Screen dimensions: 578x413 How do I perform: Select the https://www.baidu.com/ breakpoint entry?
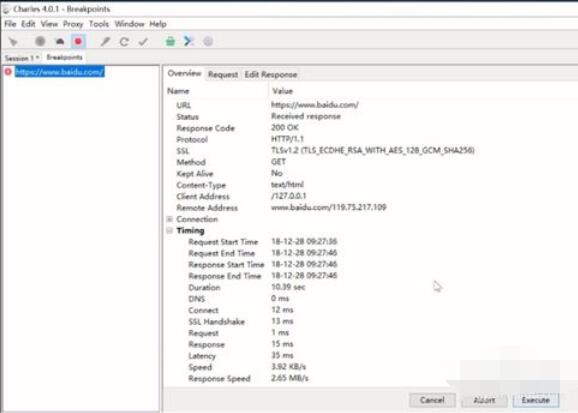tap(60, 72)
